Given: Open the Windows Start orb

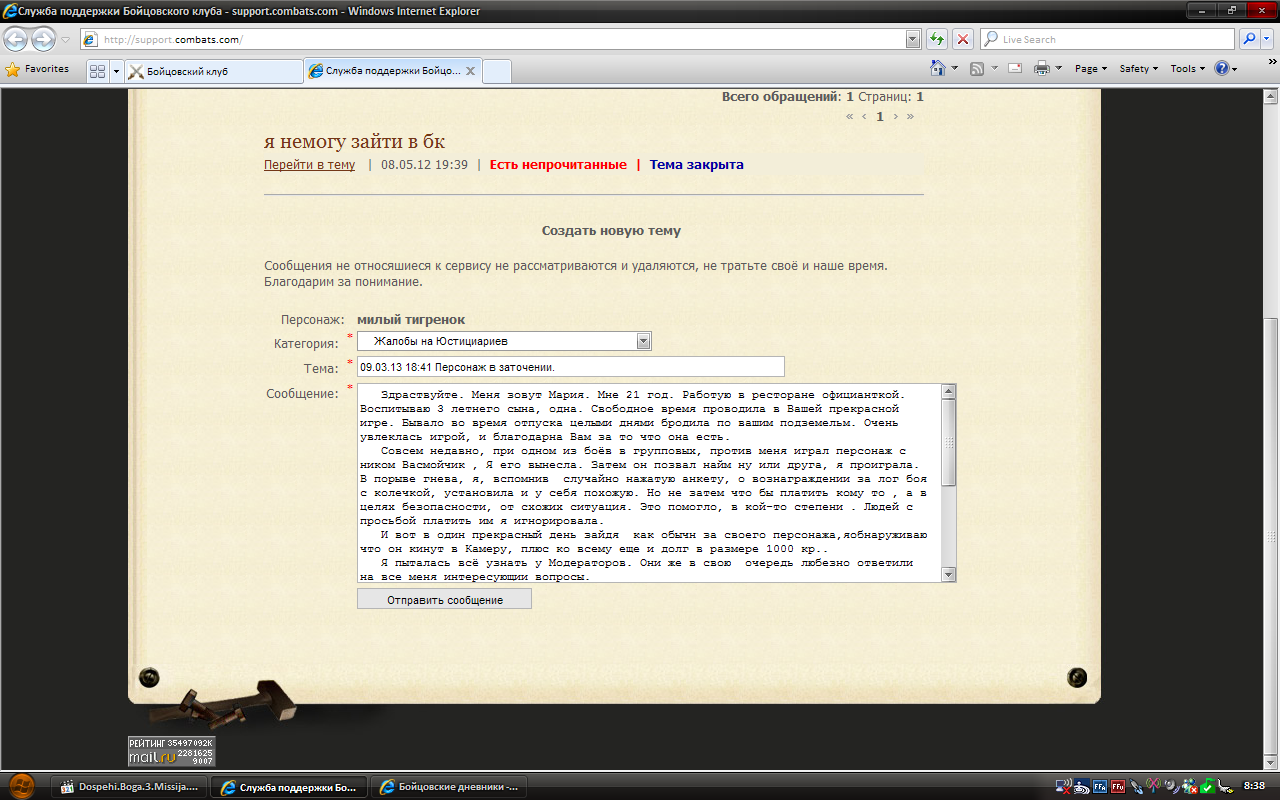Looking at the screenshot, I should pos(21,786).
